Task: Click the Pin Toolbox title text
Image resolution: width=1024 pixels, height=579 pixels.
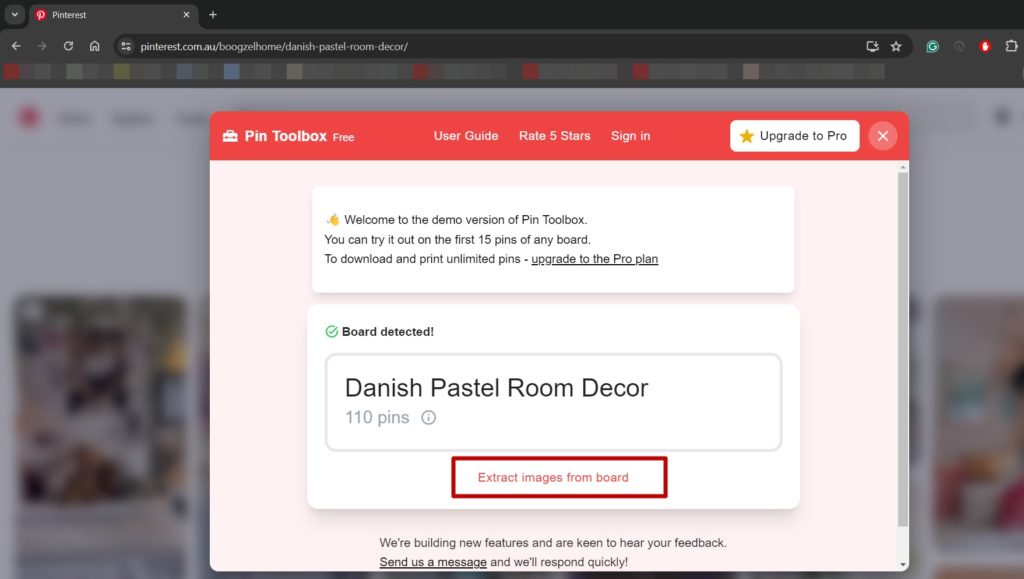Action: tap(285, 136)
